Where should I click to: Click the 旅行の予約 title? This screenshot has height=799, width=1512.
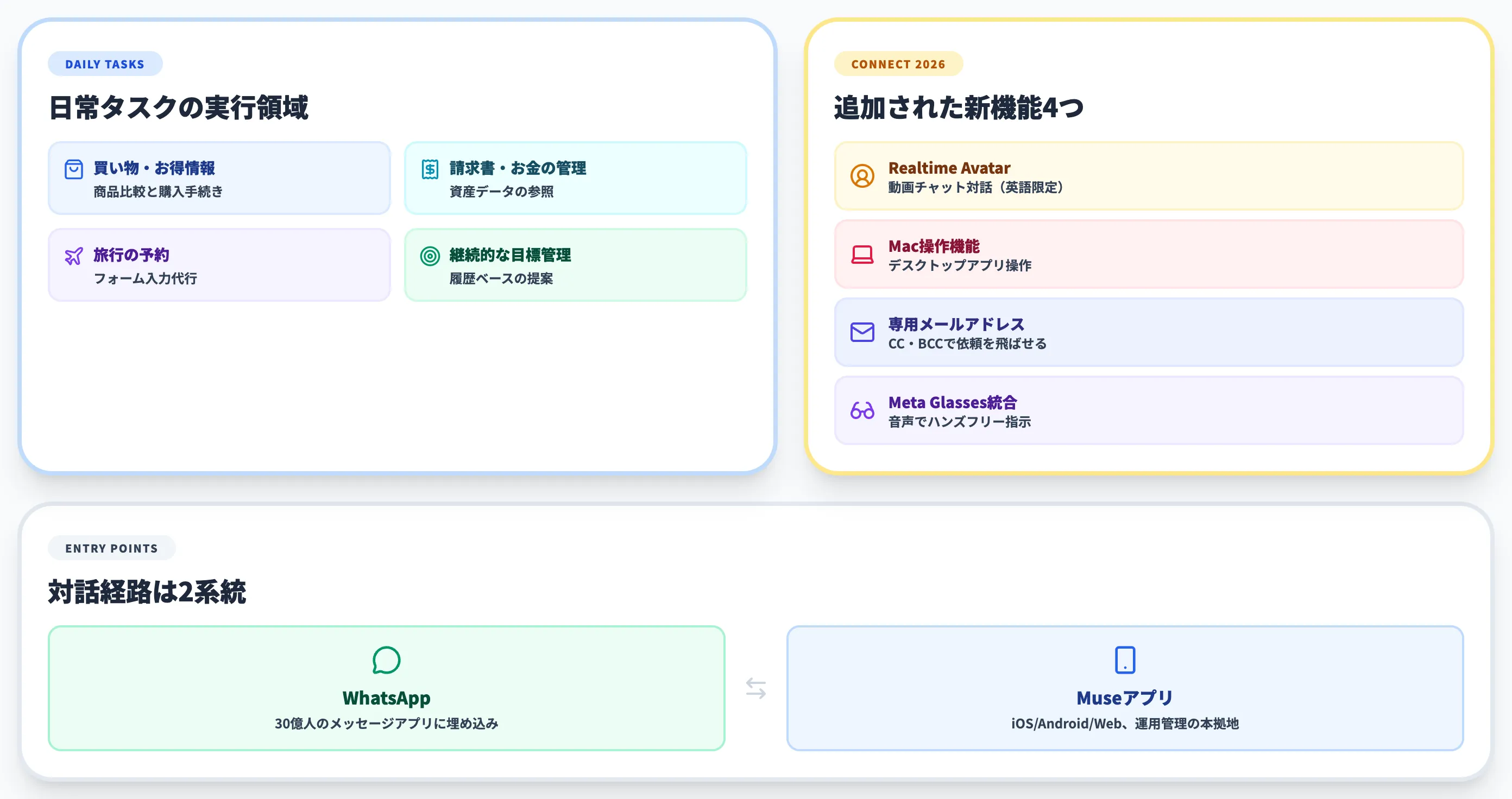tap(131, 255)
